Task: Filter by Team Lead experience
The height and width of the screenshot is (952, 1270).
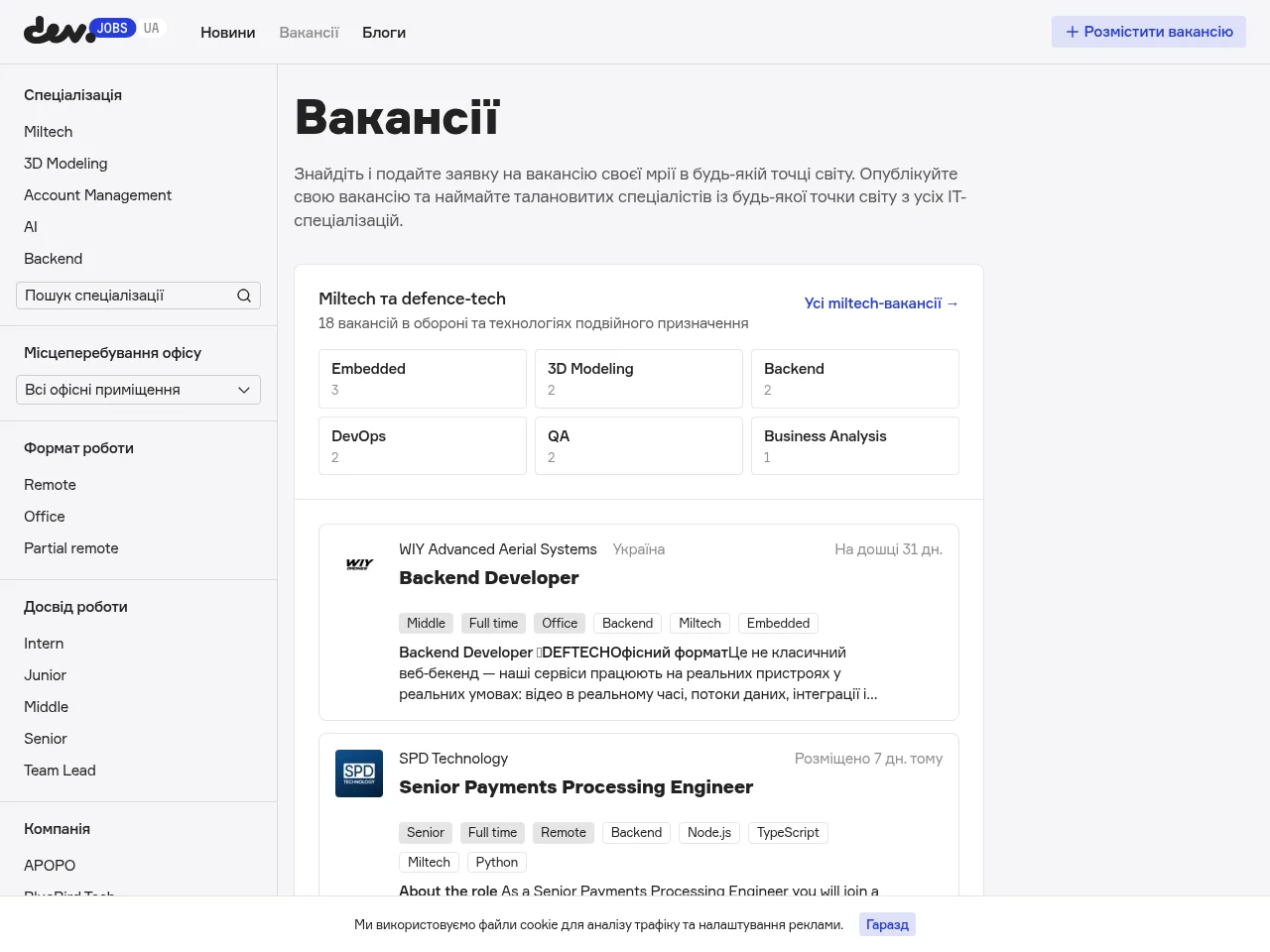Action: (60, 771)
